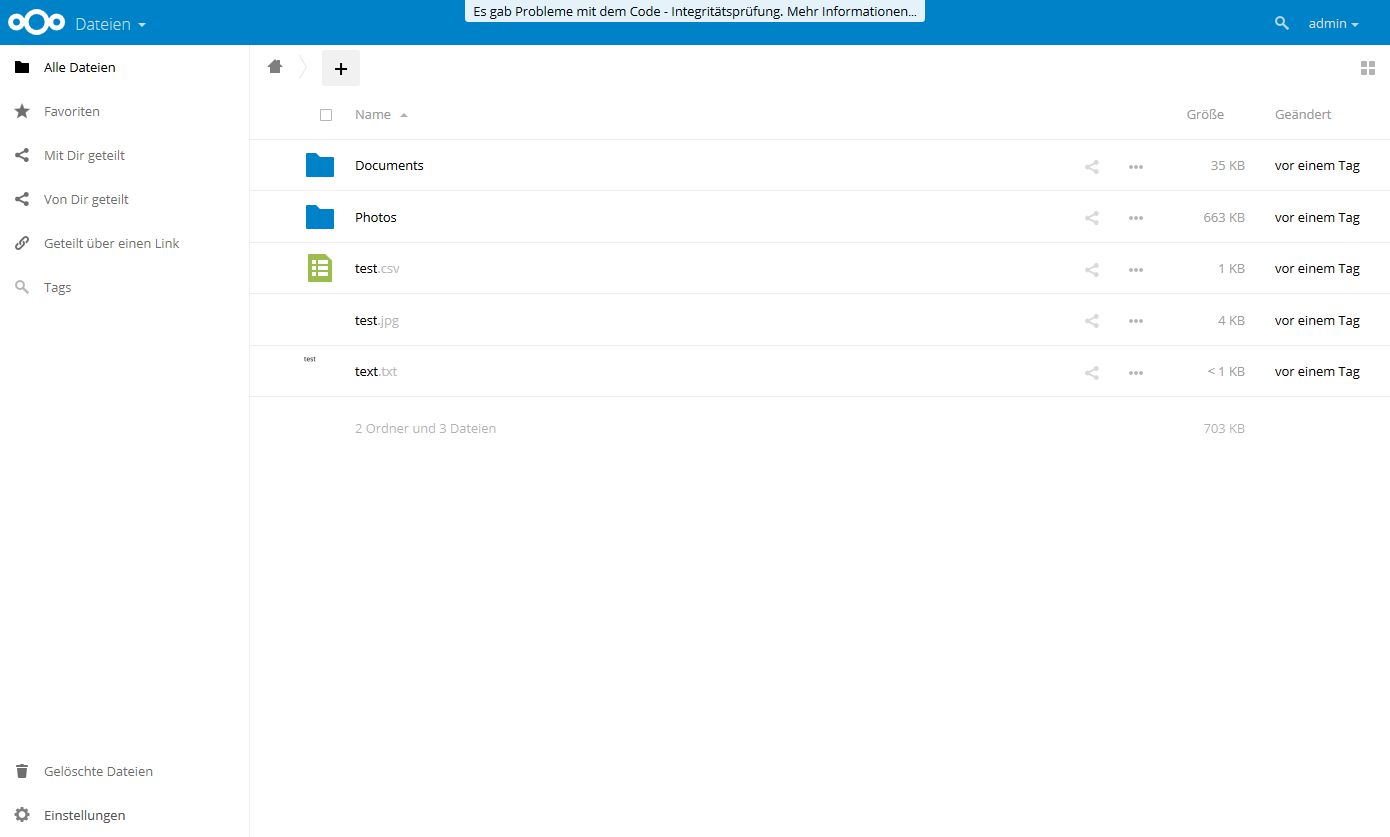The image size is (1390, 837).
Task: Open the Documents folder
Action: pyautogui.click(x=389, y=165)
